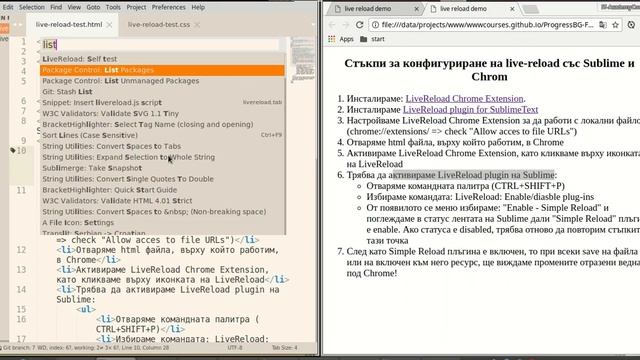Open the Preferences menu
Viewport: 640px width, 360px height.
pyautogui.click(x=169, y=7)
